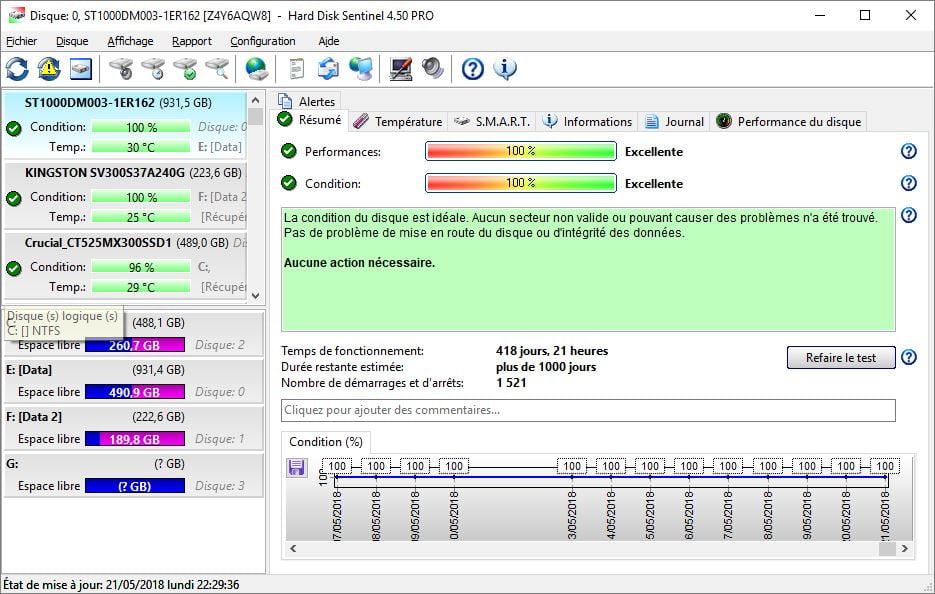Screen dimensions: 935x594
Task: Open the Journal tab
Action: [x=675, y=122]
